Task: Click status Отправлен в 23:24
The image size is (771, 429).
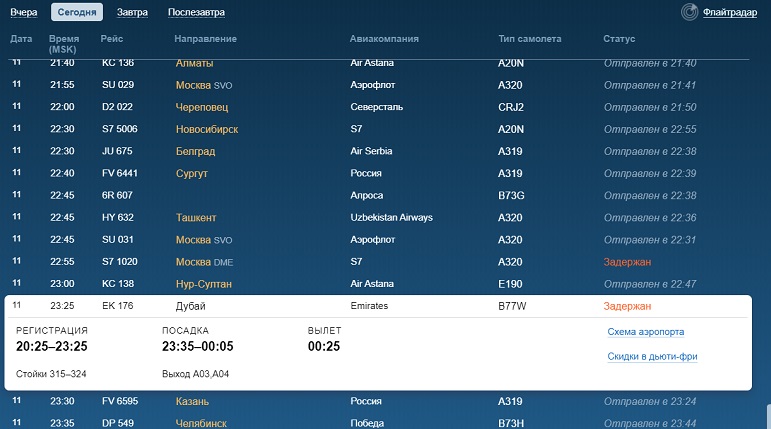Action: pos(650,401)
